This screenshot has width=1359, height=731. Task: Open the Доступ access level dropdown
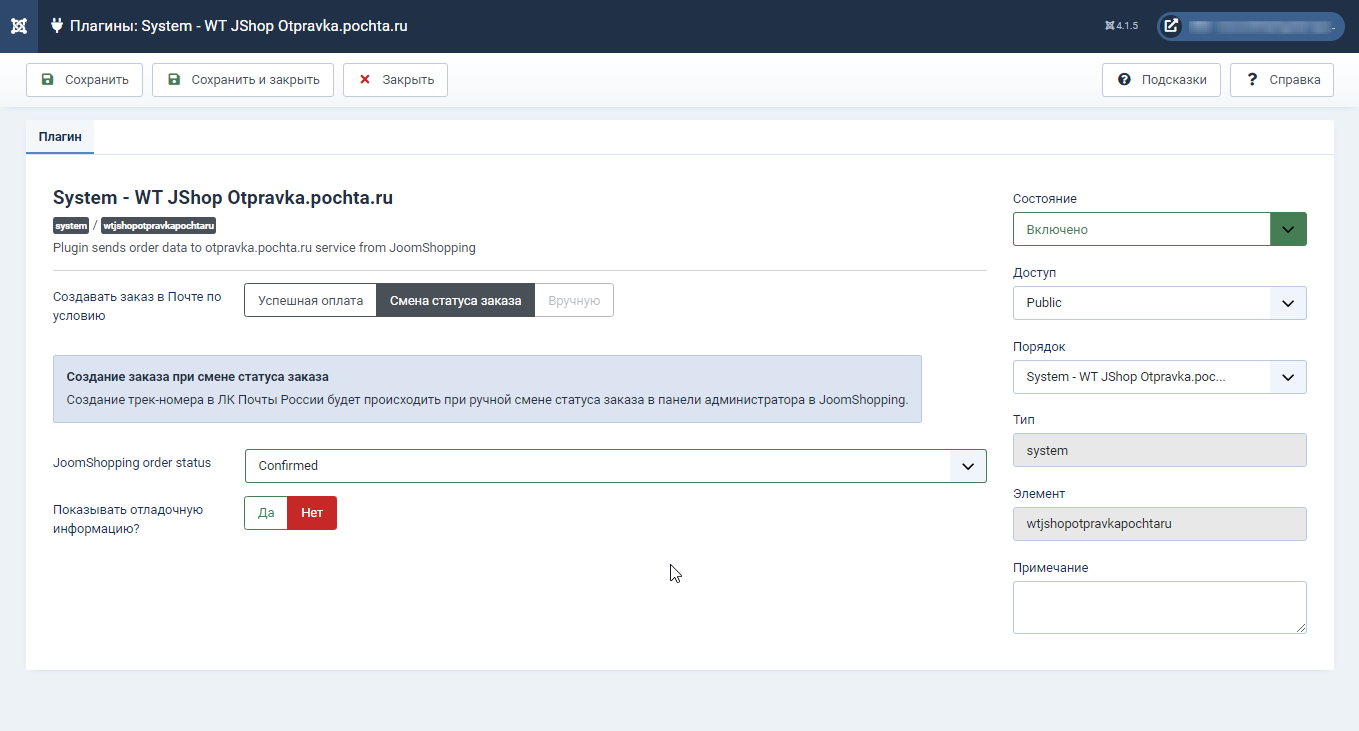coord(1159,303)
